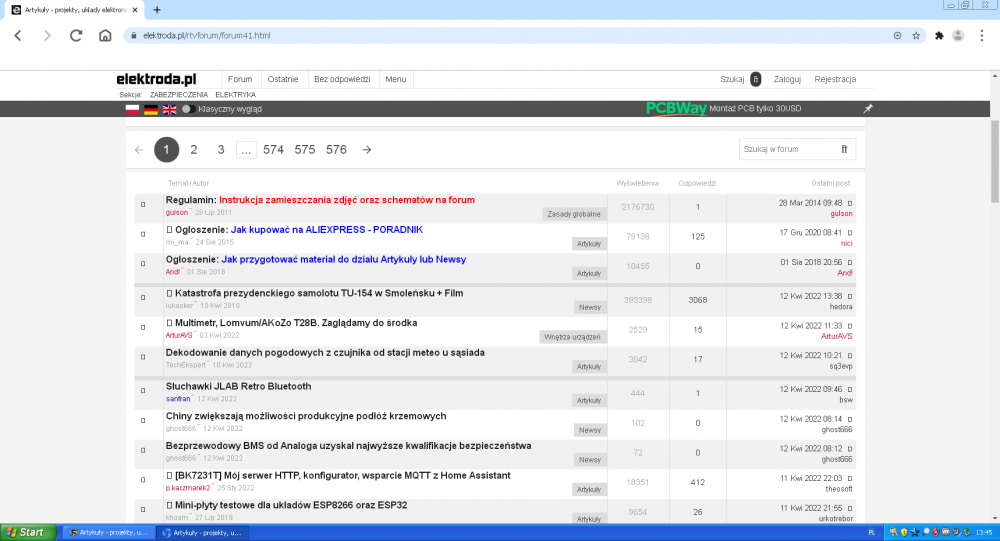Open the Ostatnie tab in navigation
This screenshot has width=1000, height=541.
(x=283, y=79)
